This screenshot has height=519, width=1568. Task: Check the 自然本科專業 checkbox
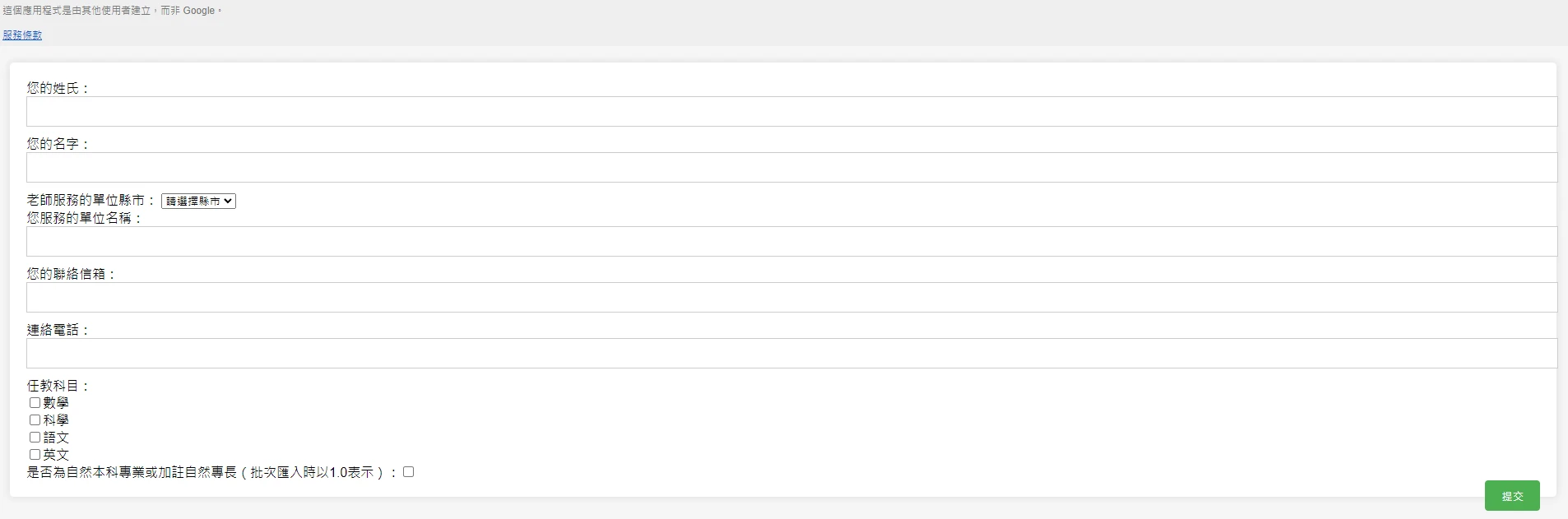[x=409, y=472]
